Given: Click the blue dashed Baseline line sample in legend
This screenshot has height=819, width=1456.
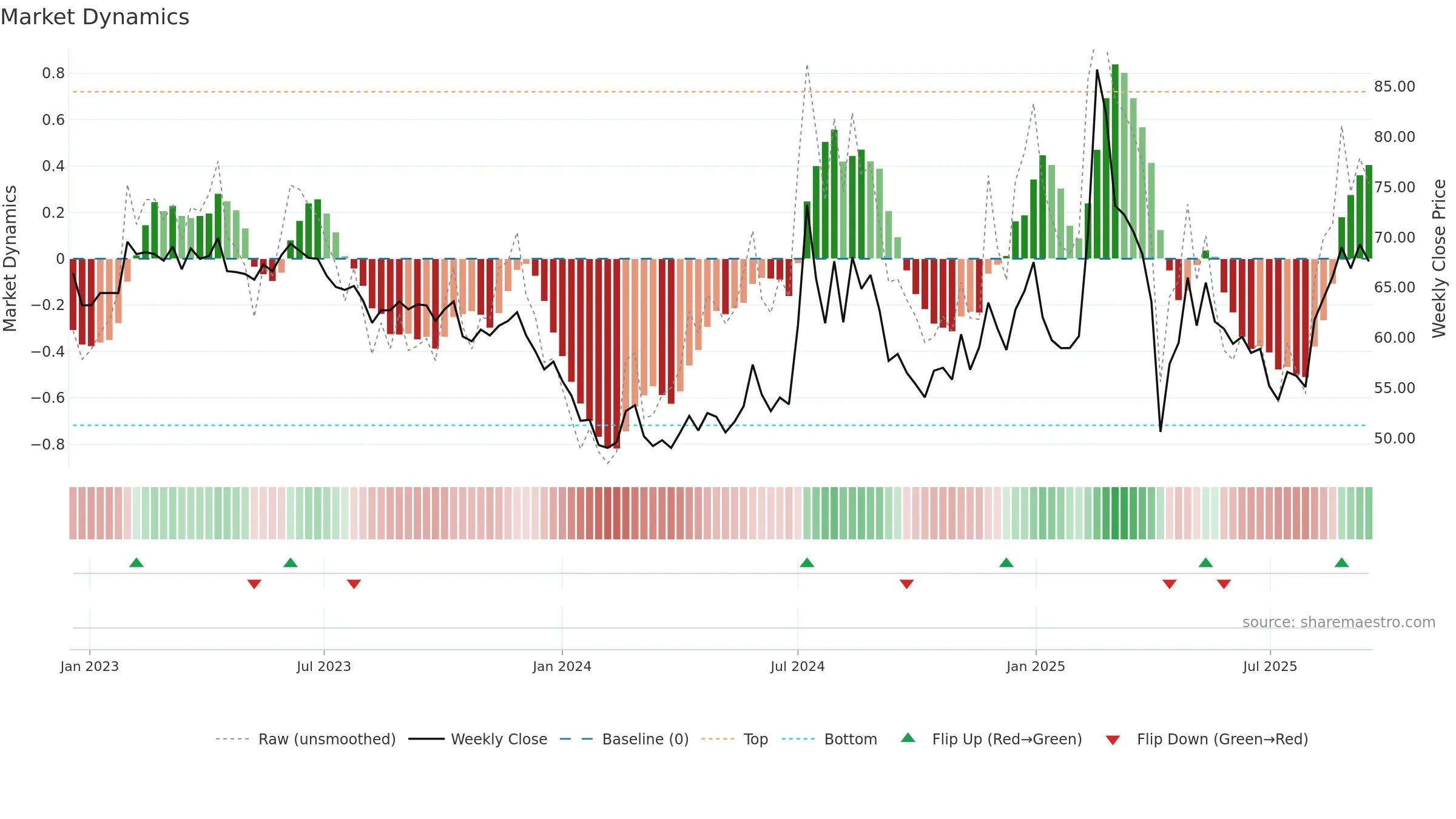Looking at the screenshot, I should click(x=576, y=739).
